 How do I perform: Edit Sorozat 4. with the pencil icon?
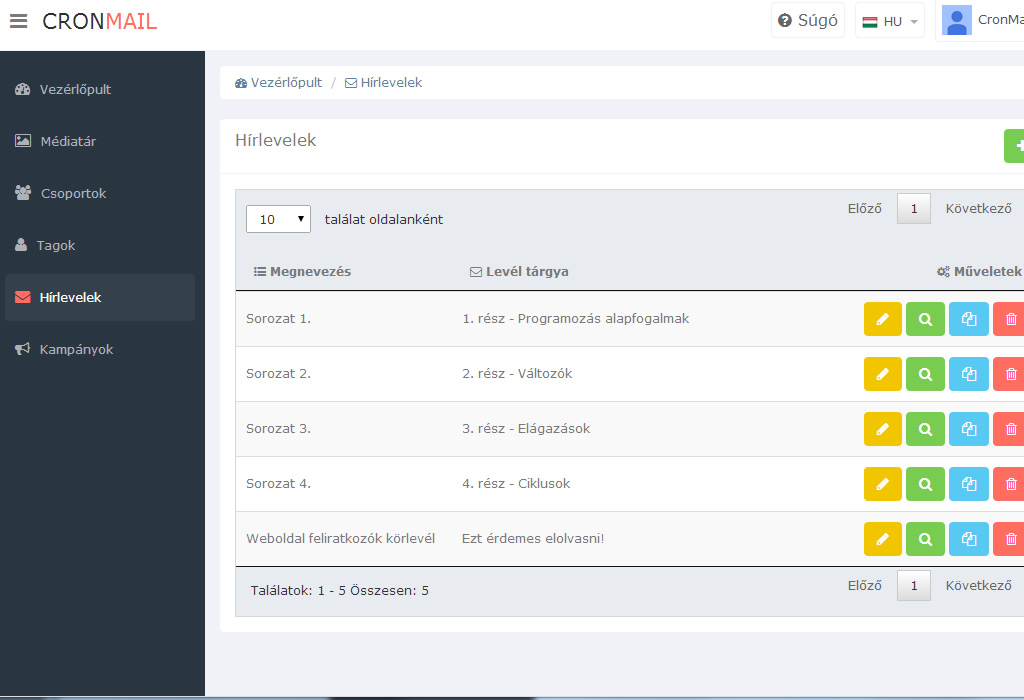(882, 484)
